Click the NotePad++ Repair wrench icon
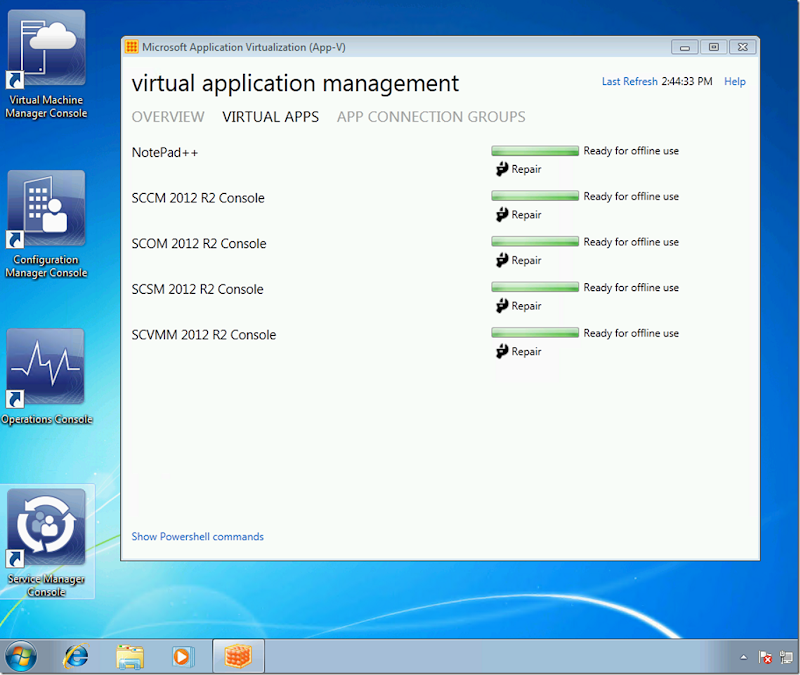 (x=502, y=169)
